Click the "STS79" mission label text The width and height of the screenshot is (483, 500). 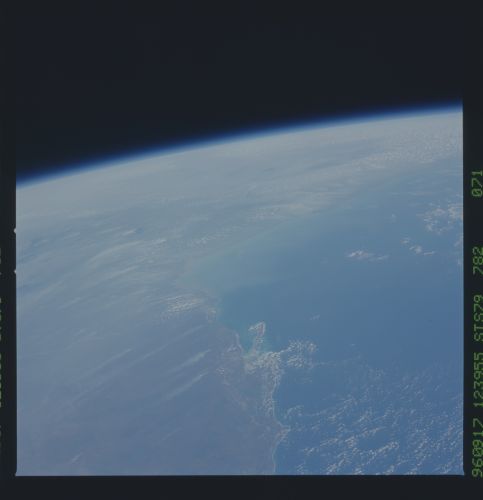tap(477, 318)
